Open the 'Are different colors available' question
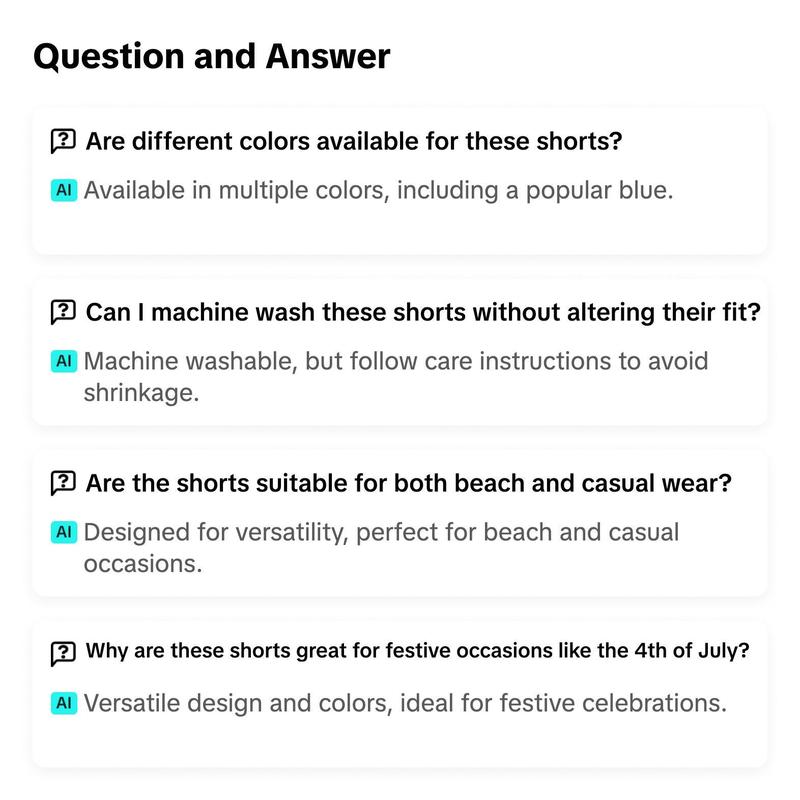Viewport: 800px width, 800px height. (354, 141)
